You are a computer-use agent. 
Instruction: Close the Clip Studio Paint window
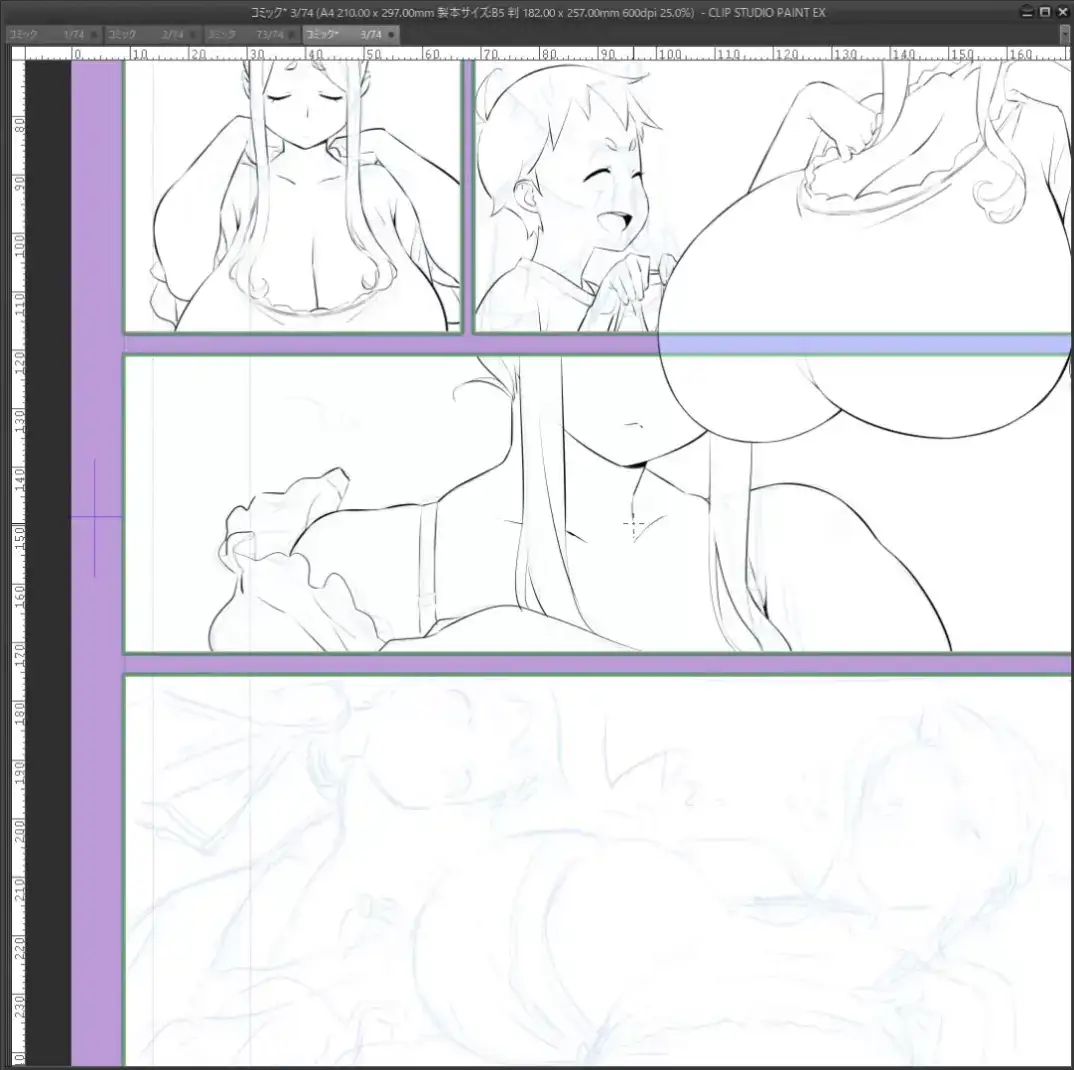point(1062,12)
